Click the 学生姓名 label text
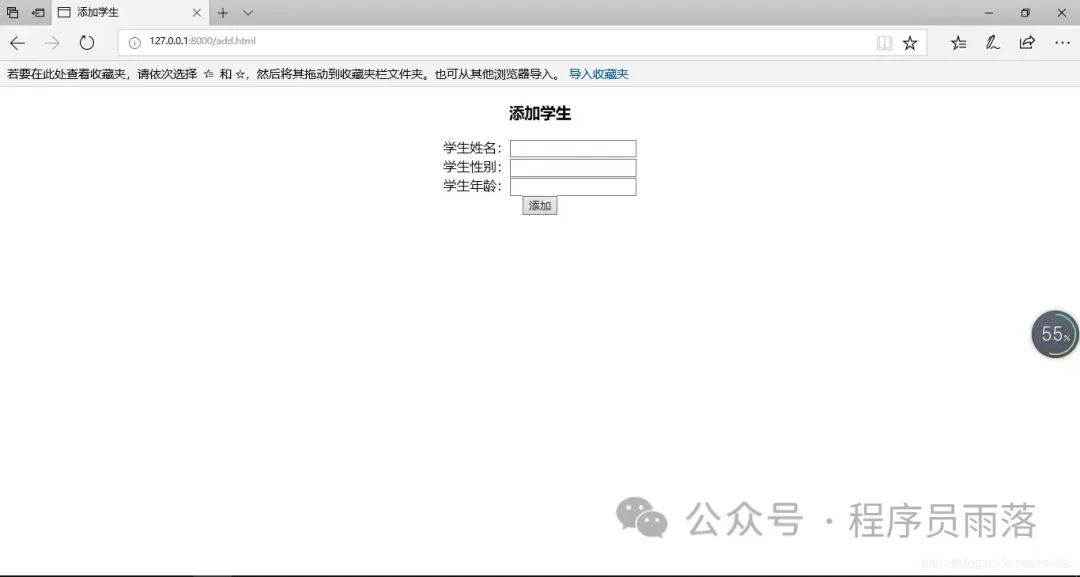The height and width of the screenshot is (577, 1080). (472, 148)
